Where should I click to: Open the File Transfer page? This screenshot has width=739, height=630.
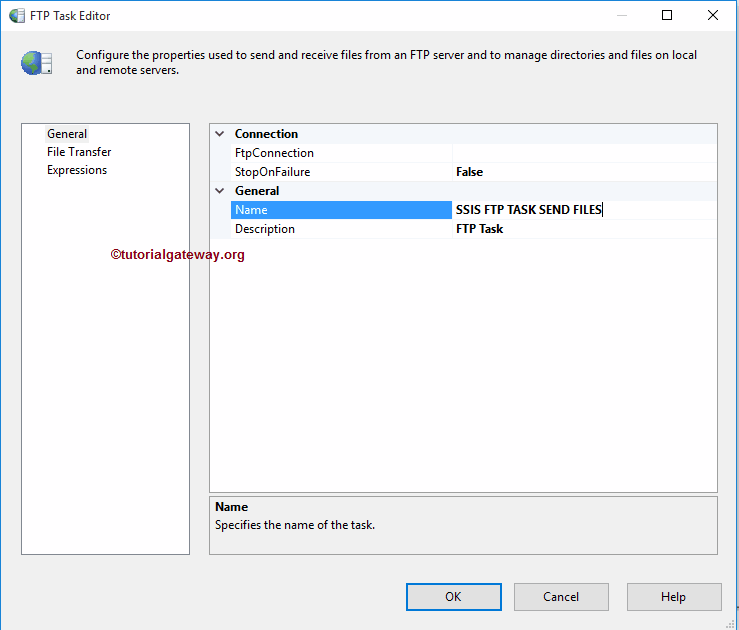point(79,152)
